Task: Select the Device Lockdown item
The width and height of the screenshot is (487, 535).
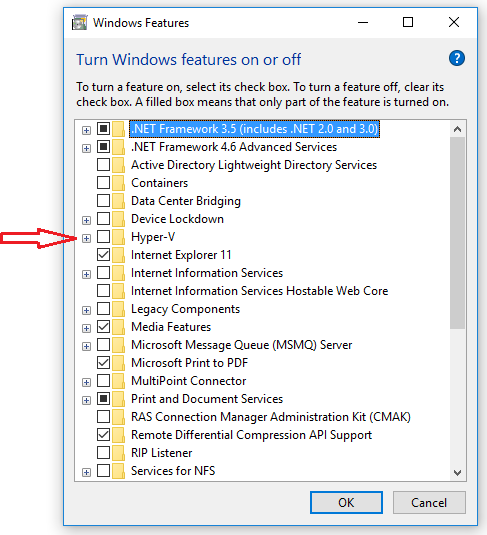Action: coord(177,219)
